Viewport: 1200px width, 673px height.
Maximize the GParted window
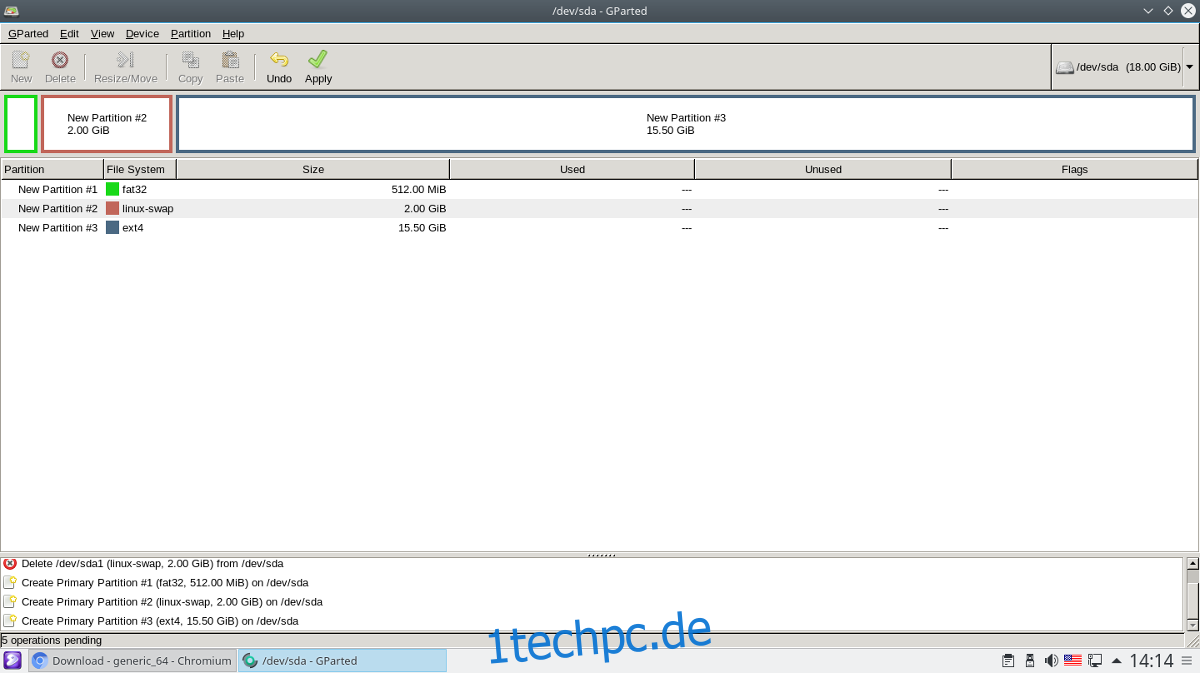pos(1167,10)
